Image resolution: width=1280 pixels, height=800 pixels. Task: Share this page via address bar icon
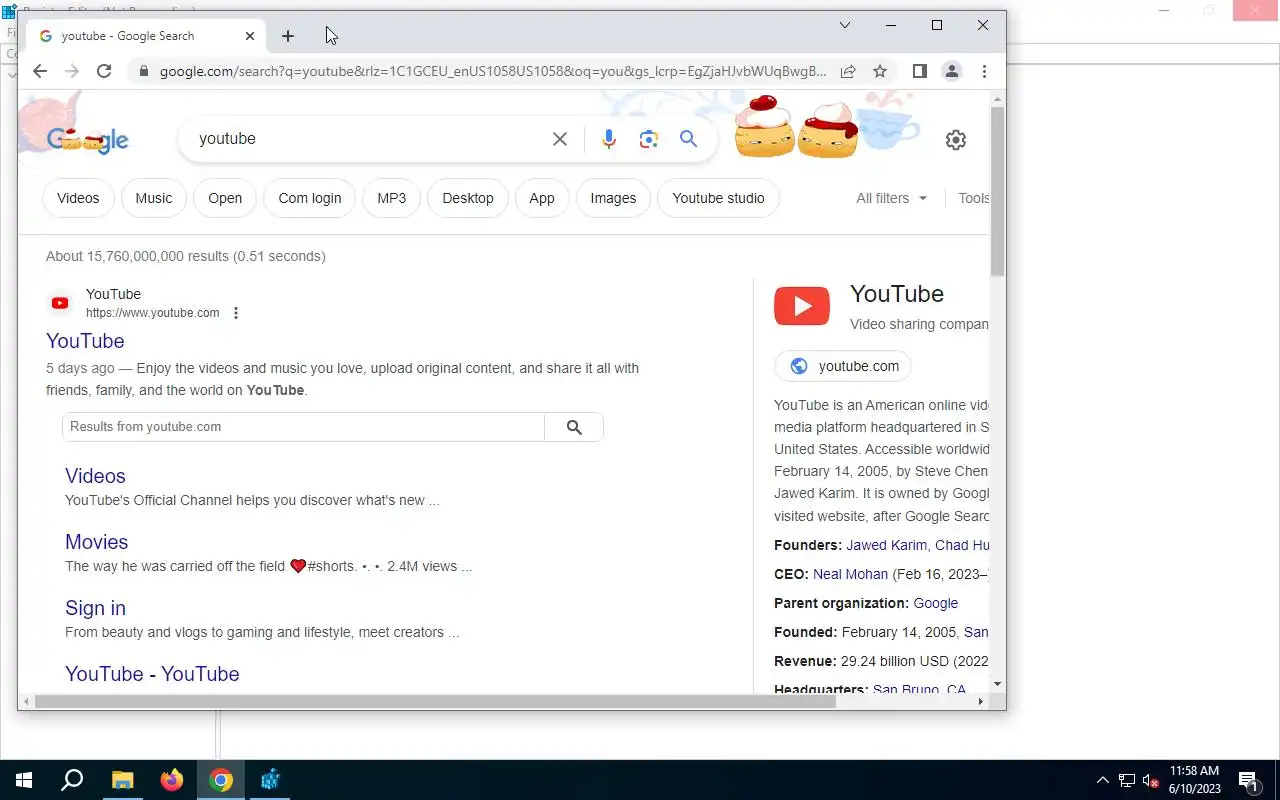click(848, 71)
